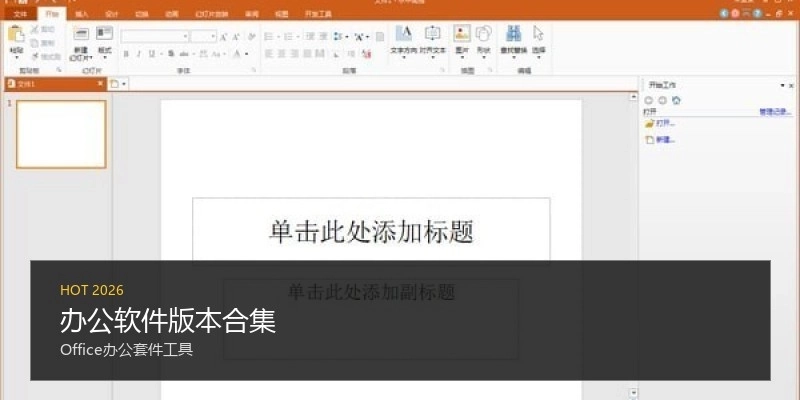Image resolution: width=800 pixels, height=400 pixels.
Task: Close the document tab
Action: point(101,84)
